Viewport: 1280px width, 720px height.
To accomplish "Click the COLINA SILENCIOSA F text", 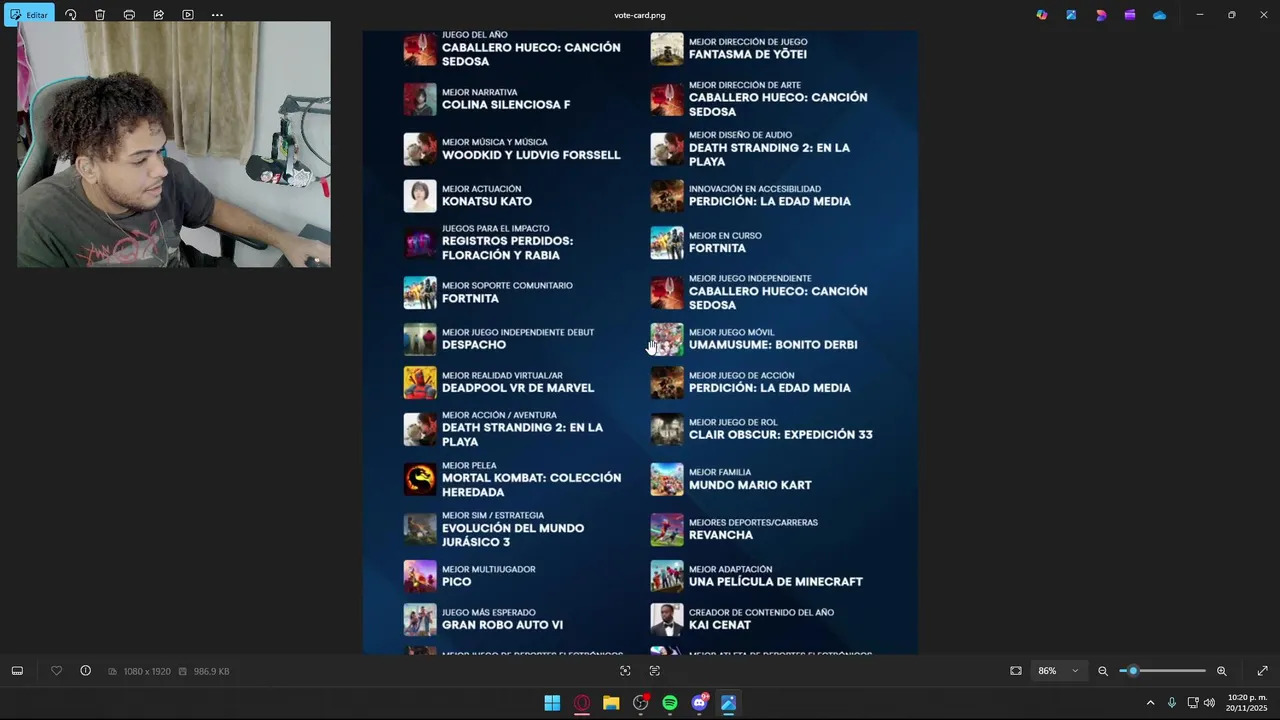I will [x=506, y=105].
